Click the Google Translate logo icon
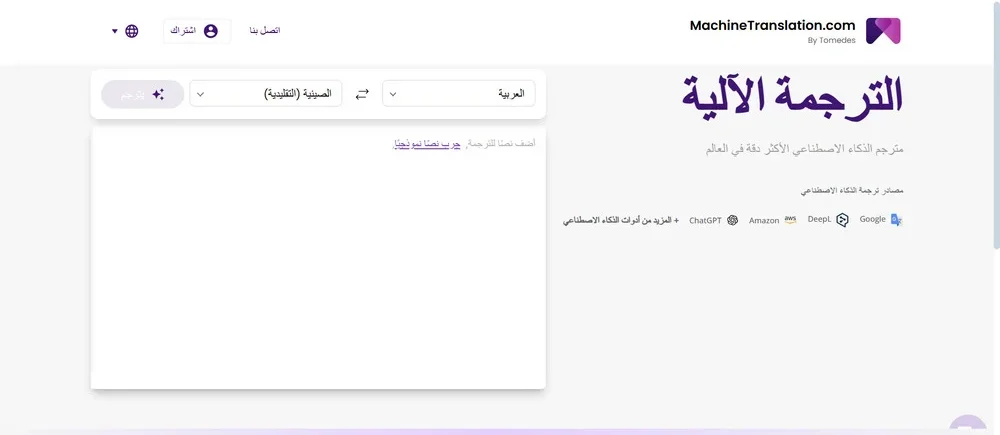 [x=896, y=219]
